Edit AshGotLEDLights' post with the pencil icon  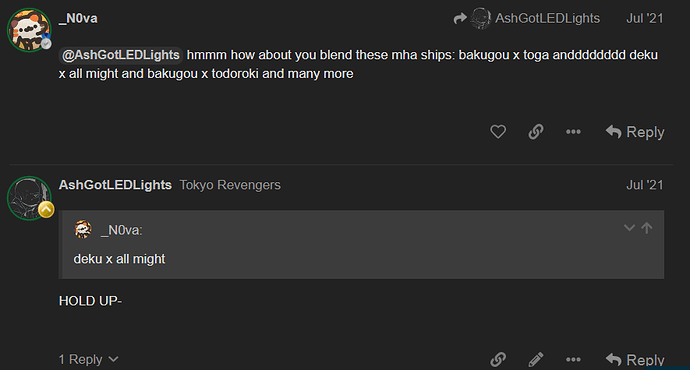536,359
